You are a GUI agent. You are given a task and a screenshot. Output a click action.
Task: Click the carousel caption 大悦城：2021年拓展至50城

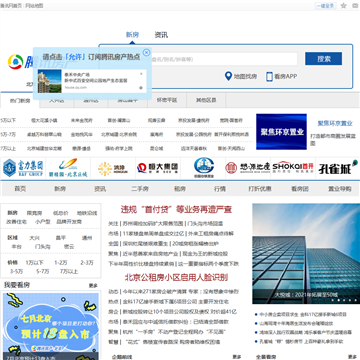(306, 295)
